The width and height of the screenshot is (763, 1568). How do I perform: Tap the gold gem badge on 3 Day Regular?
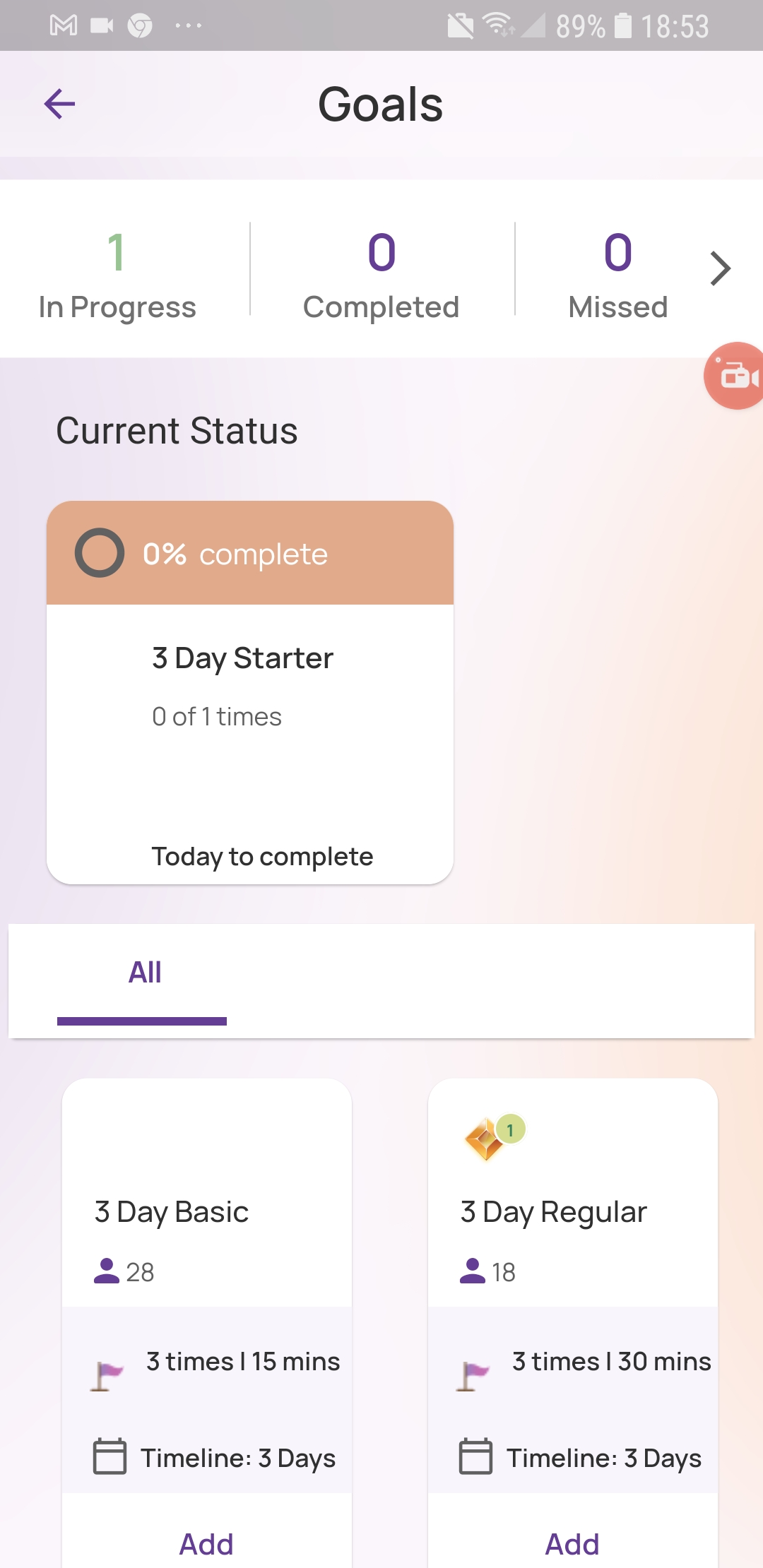point(486,1139)
